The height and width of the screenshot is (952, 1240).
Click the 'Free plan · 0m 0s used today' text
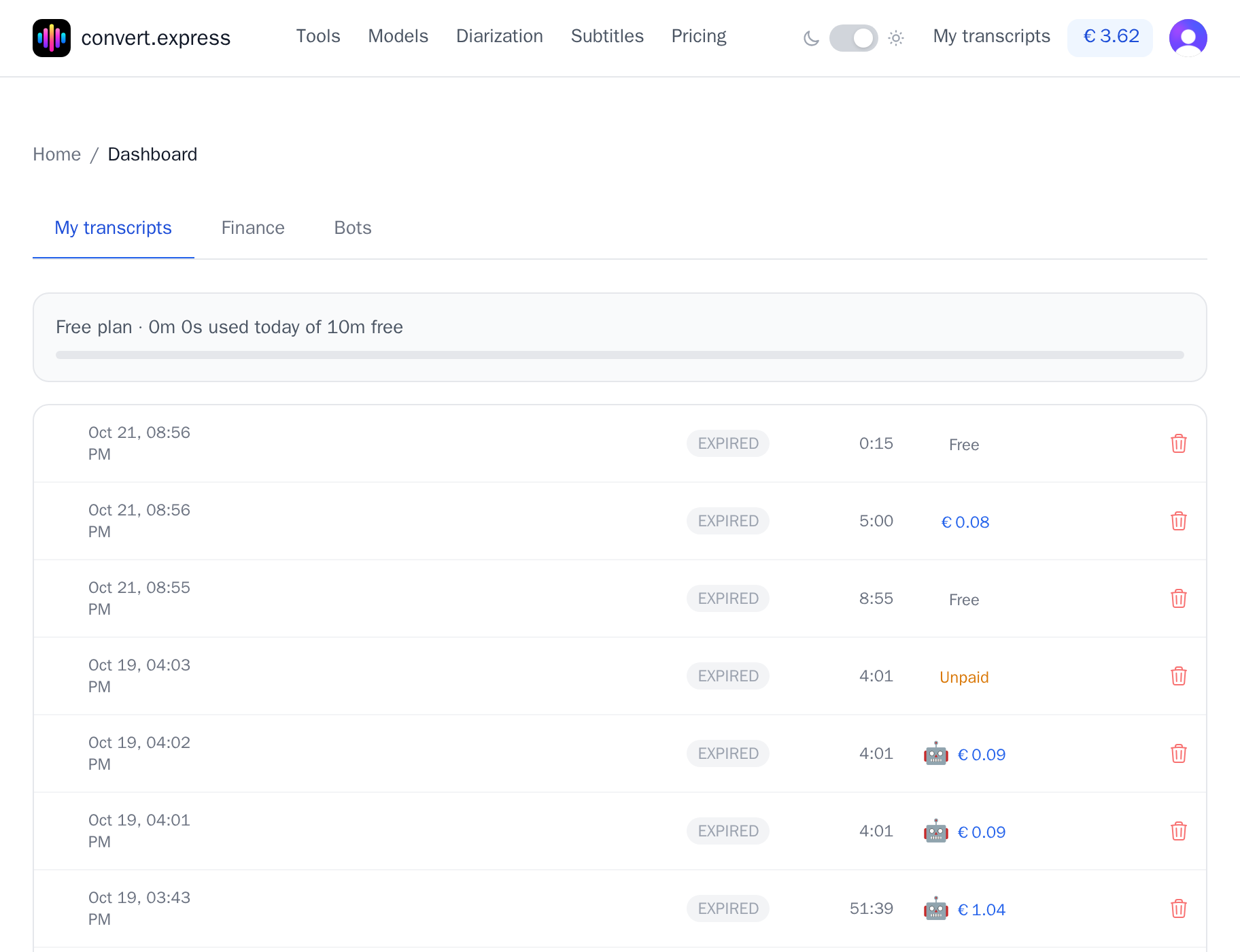pos(230,327)
